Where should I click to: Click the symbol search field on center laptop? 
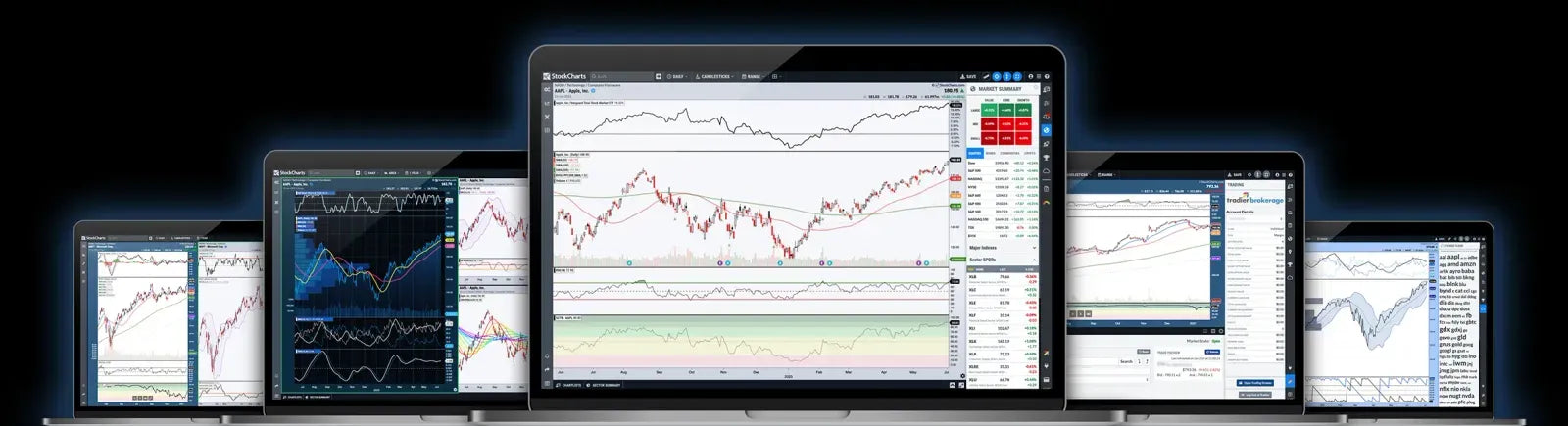pos(621,76)
